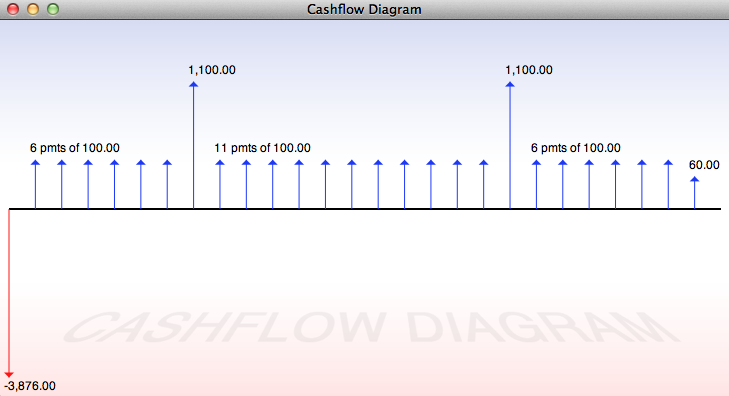This screenshot has width=729, height=396.
Task: Click the 60.00 amount label
Action: (704, 165)
